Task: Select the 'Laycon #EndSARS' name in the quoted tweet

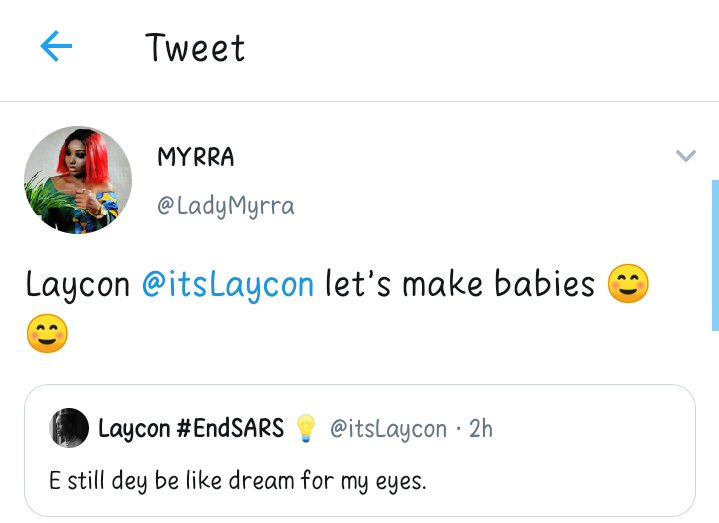Action: point(191,429)
